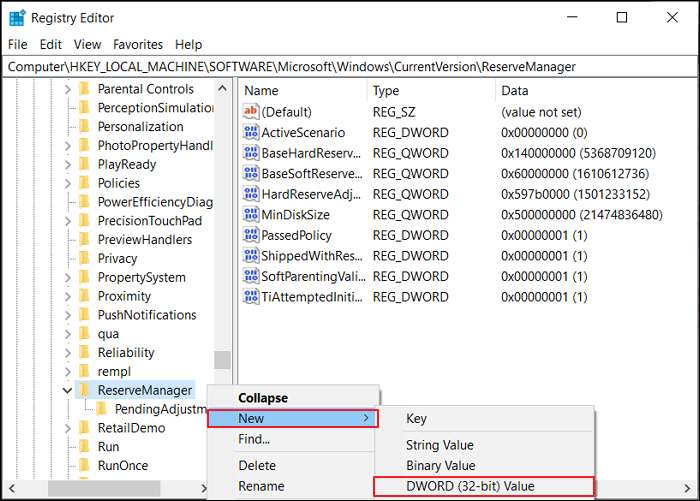Screen dimensions: 700x501
Task: Select Delete in the context menu
Action: click(x=257, y=465)
